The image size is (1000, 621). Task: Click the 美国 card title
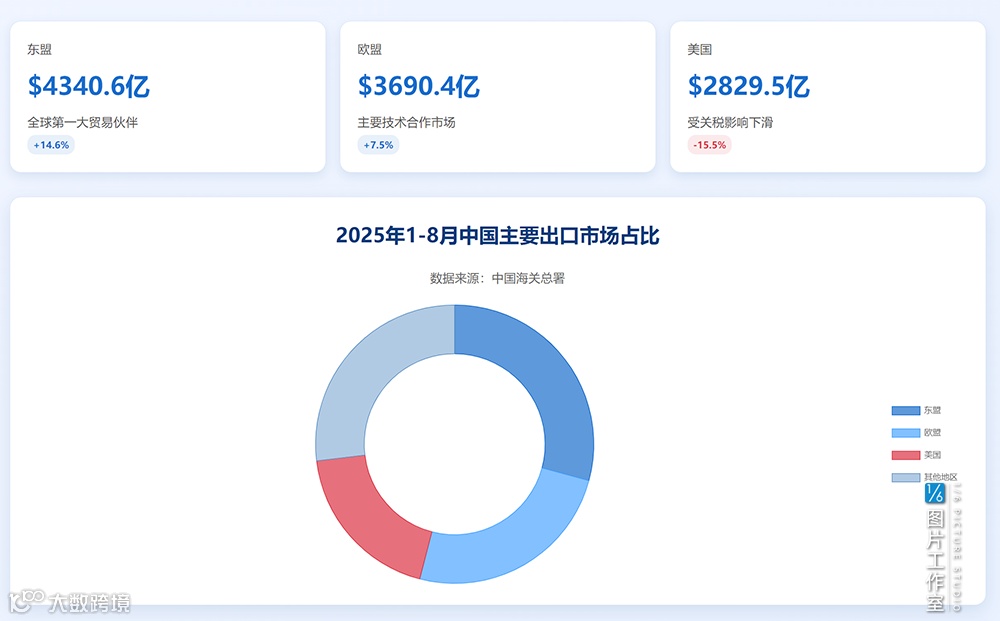tap(700, 50)
